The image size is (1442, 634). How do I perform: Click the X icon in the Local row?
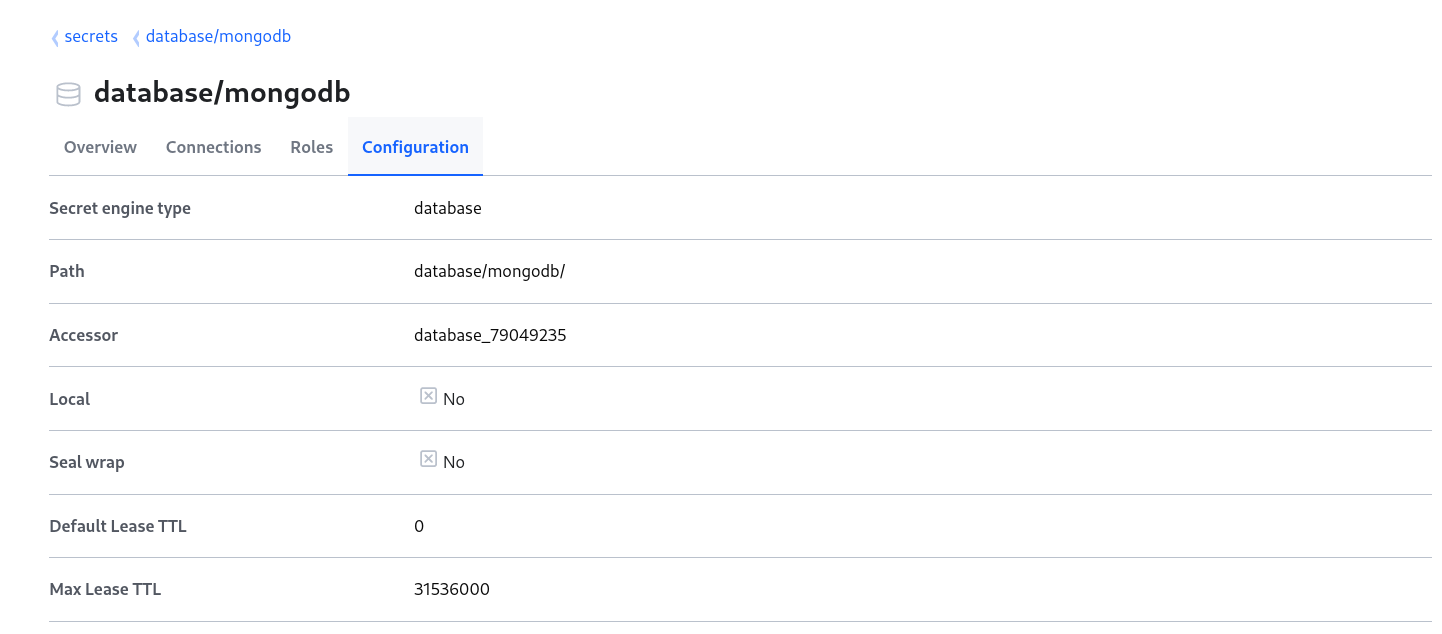pyautogui.click(x=428, y=396)
